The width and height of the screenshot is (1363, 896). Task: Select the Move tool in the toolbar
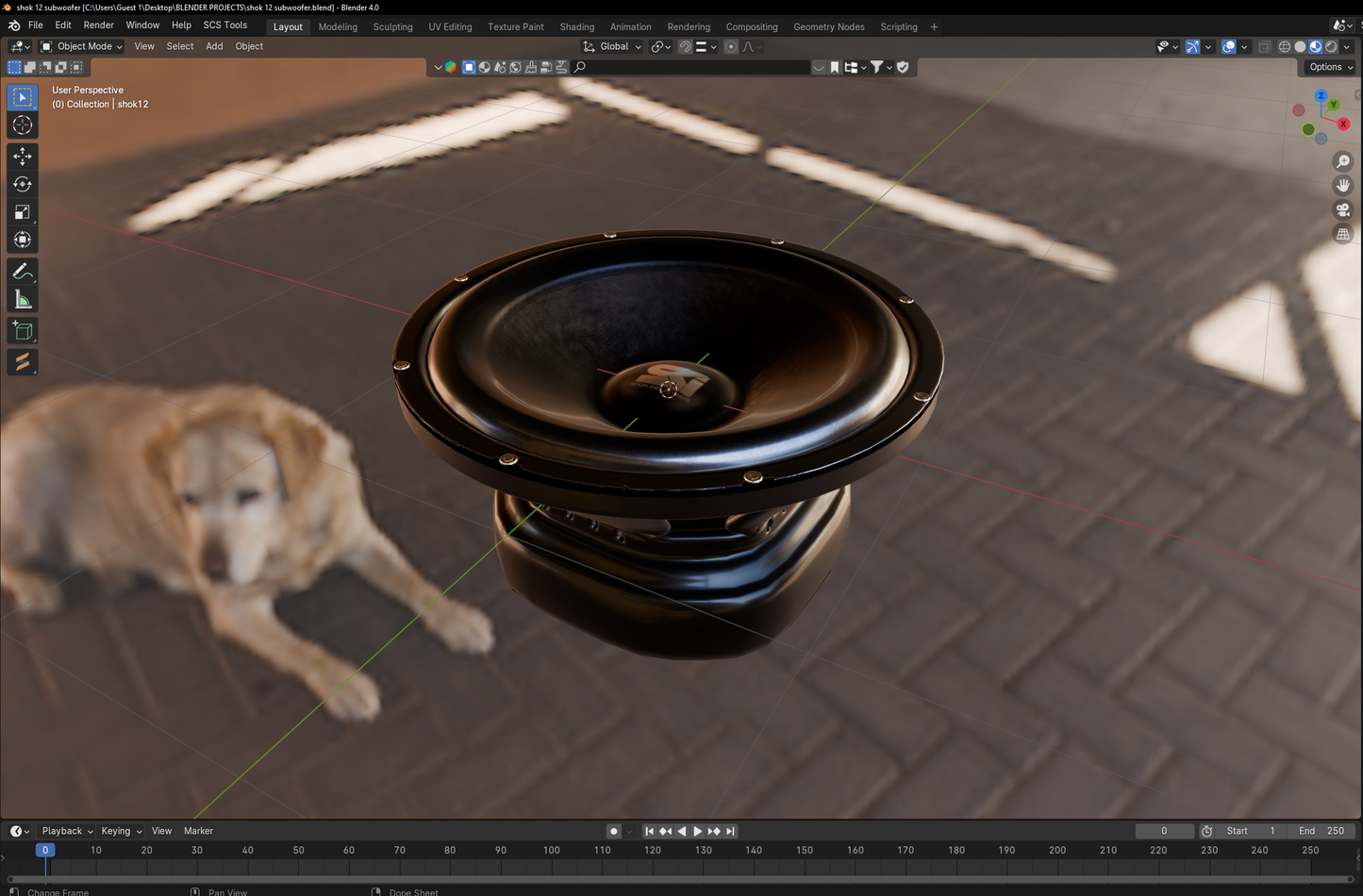click(23, 157)
